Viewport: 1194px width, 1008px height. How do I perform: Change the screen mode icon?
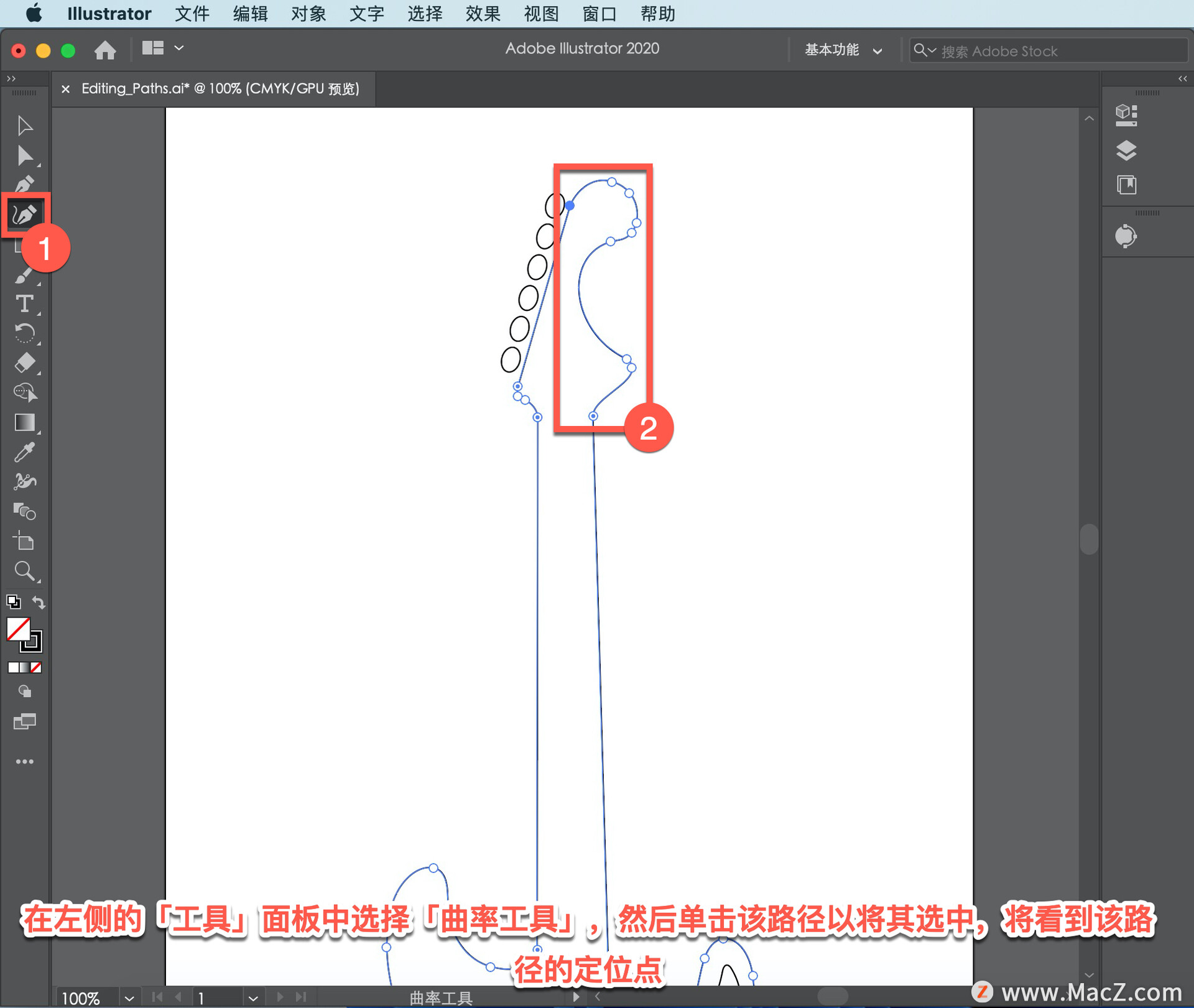click(25, 721)
